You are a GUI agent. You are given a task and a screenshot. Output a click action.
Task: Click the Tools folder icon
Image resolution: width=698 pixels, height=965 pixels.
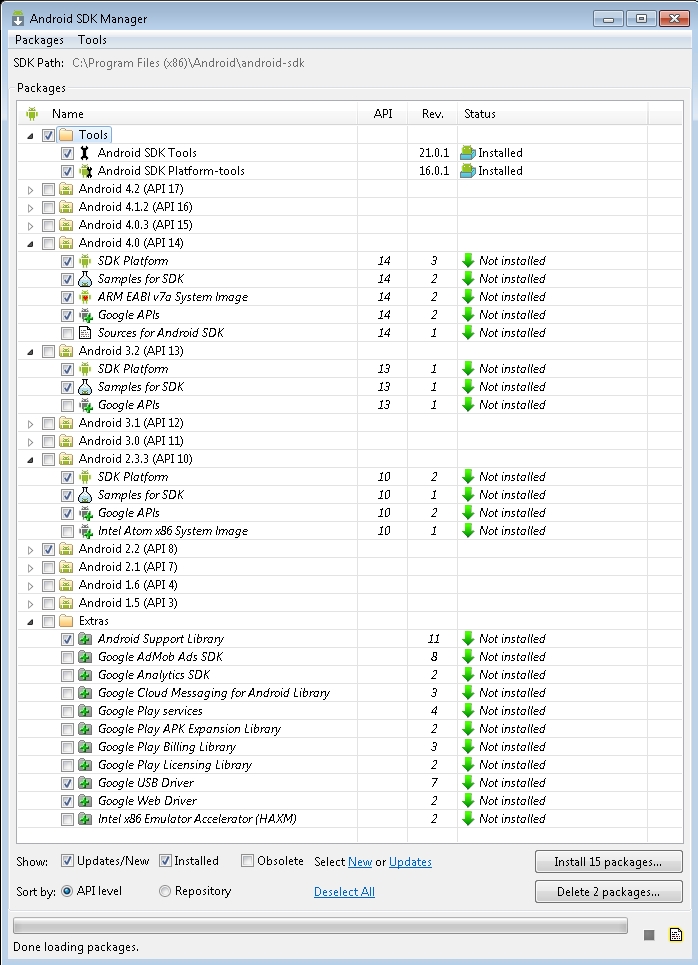tap(66, 135)
